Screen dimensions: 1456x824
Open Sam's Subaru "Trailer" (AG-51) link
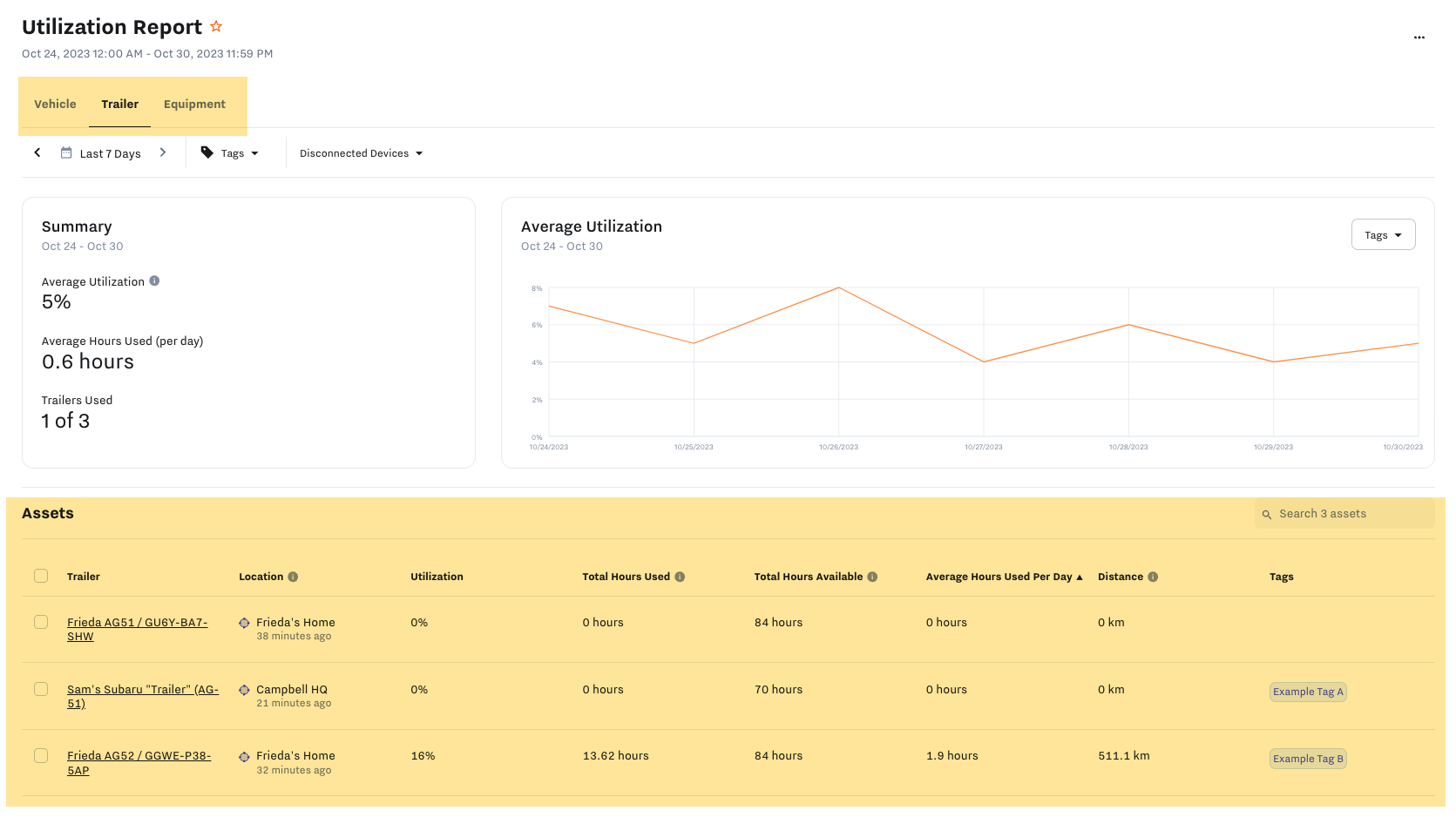143,696
